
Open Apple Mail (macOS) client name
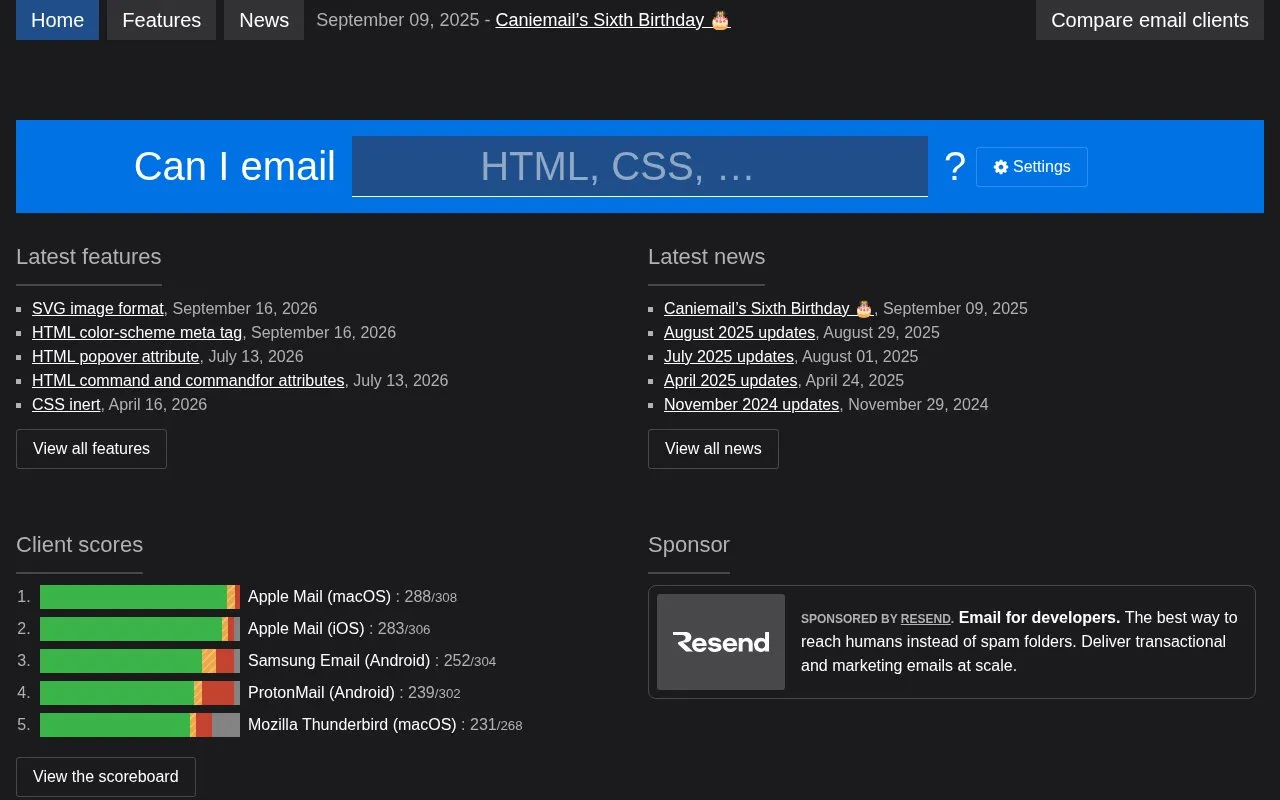click(319, 597)
